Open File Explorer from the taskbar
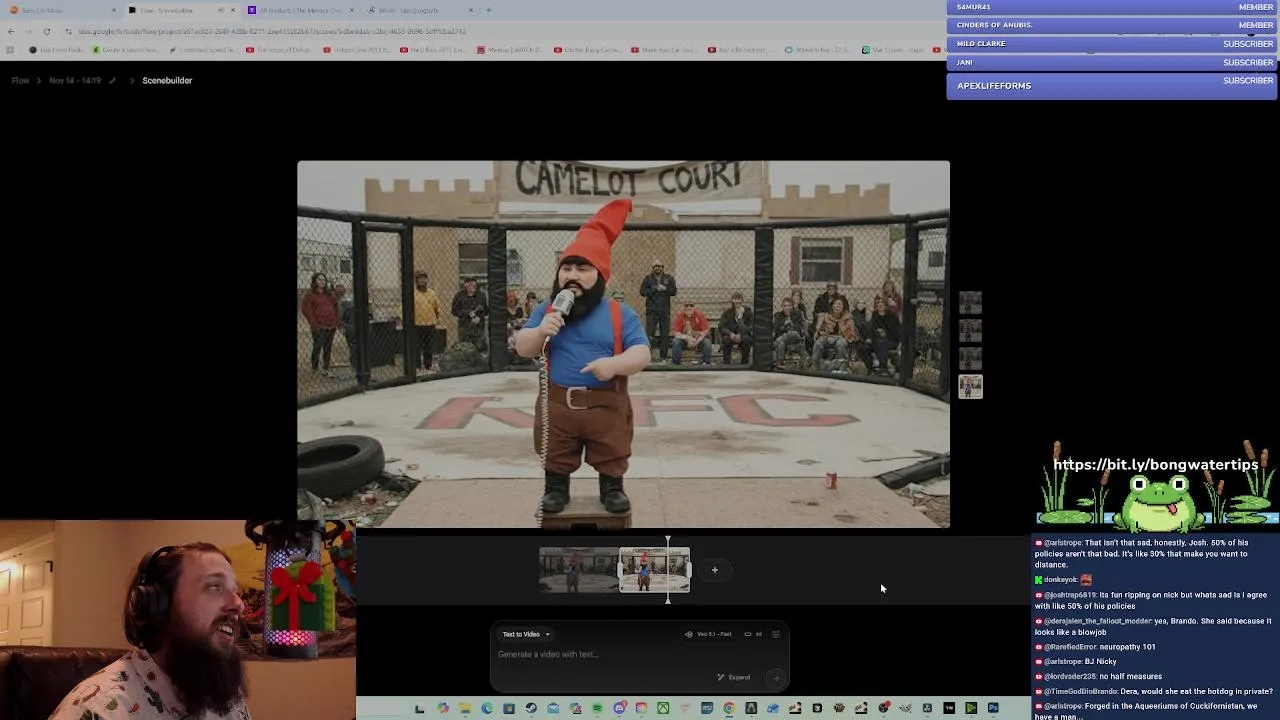The width and height of the screenshot is (1280, 720). pyautogui.click(x=465, y=708)
